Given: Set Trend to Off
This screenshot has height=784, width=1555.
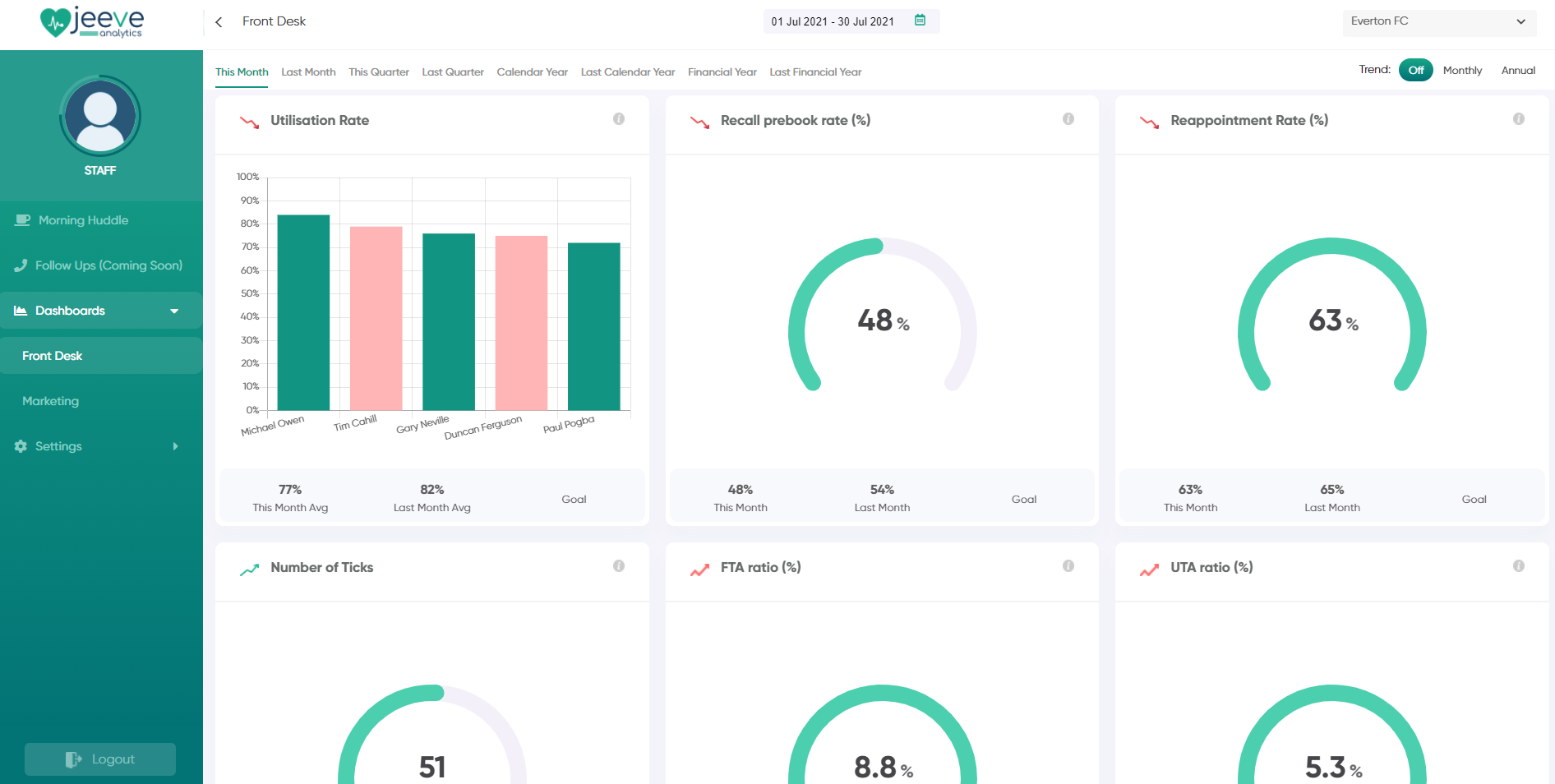Looking at the screenshot, I should click(1416, 70).
